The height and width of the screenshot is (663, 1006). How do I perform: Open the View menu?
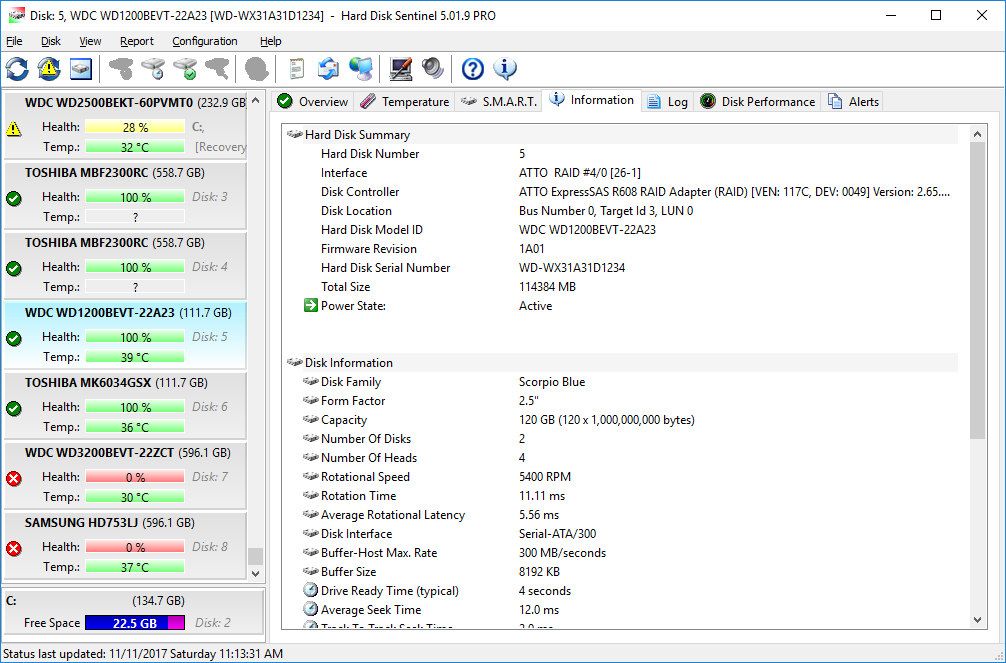[90, 41]
